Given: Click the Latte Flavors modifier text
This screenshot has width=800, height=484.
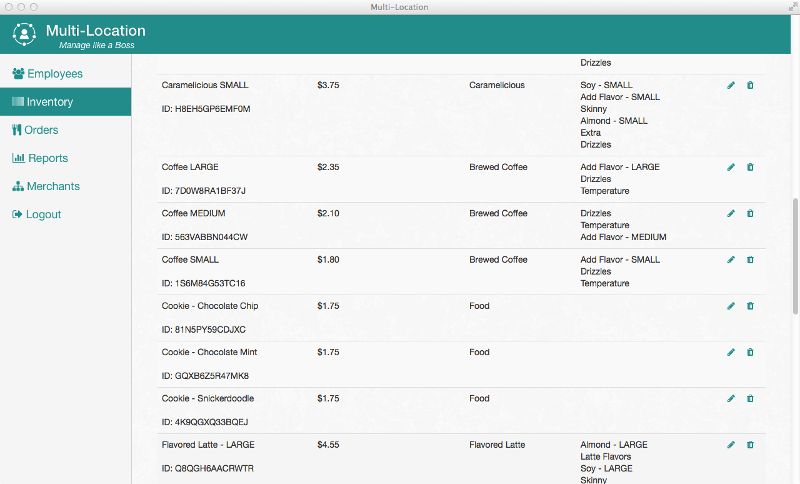Looking at the screenshot, I should (606, 456).
